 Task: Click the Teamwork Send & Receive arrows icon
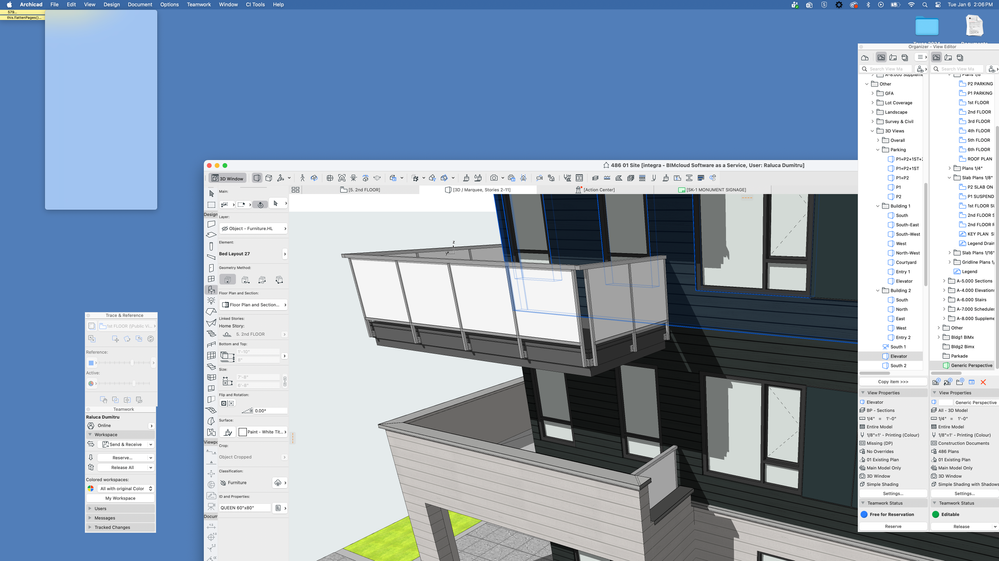[x=90, y=444]
